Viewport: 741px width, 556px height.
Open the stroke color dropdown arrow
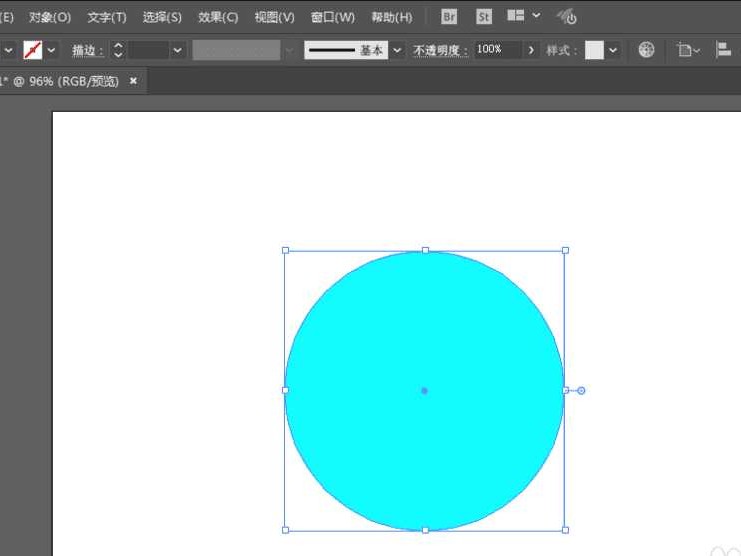pyautogui.click(x=52, y=50)
